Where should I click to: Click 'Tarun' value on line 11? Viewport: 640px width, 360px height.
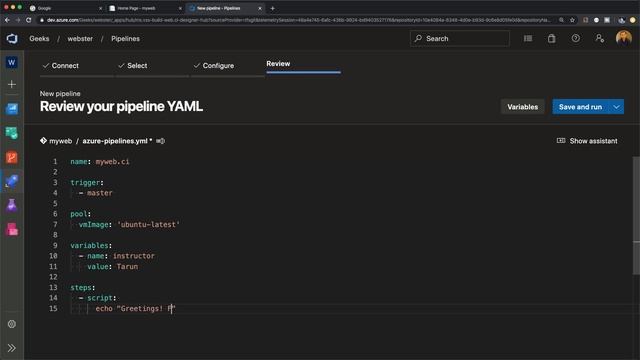click(x=127, y=267)
